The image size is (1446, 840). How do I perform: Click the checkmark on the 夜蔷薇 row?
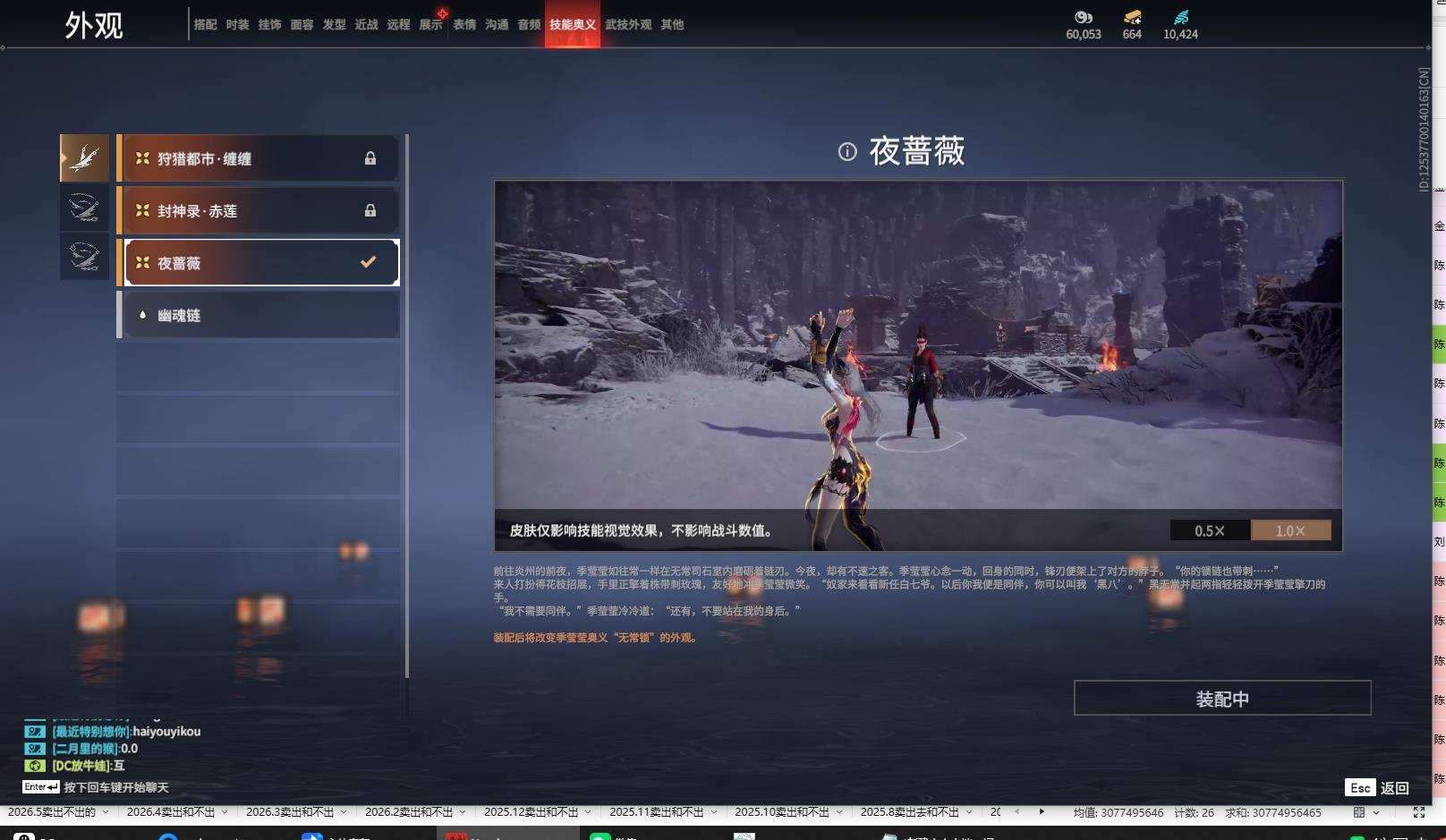[x=368, y=262]
